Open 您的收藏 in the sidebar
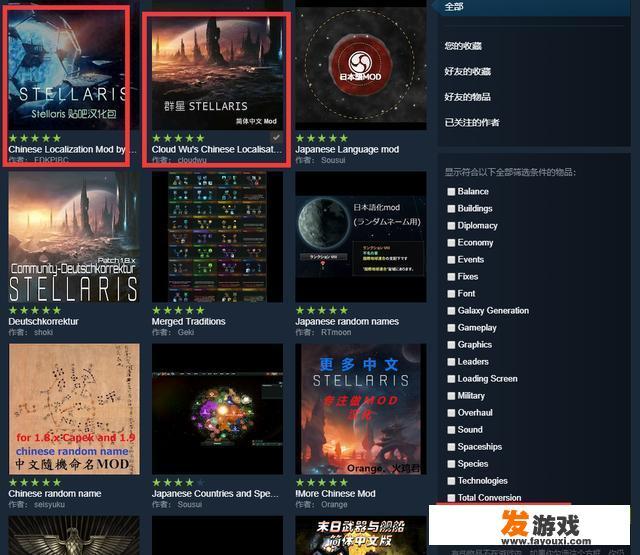This screenshot has width=640, height=555. 463,46
